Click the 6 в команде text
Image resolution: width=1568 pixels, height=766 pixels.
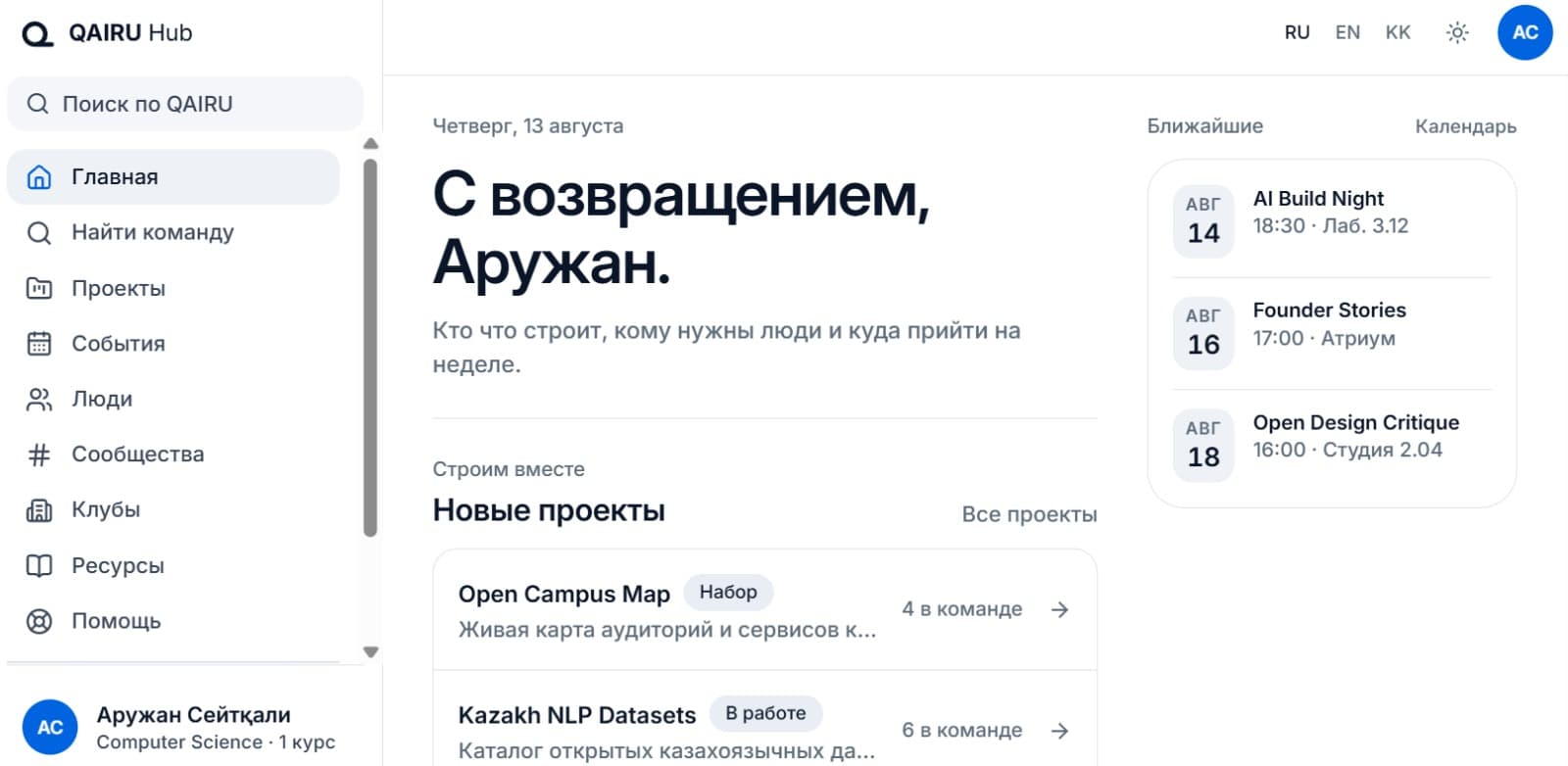point(961,731)
